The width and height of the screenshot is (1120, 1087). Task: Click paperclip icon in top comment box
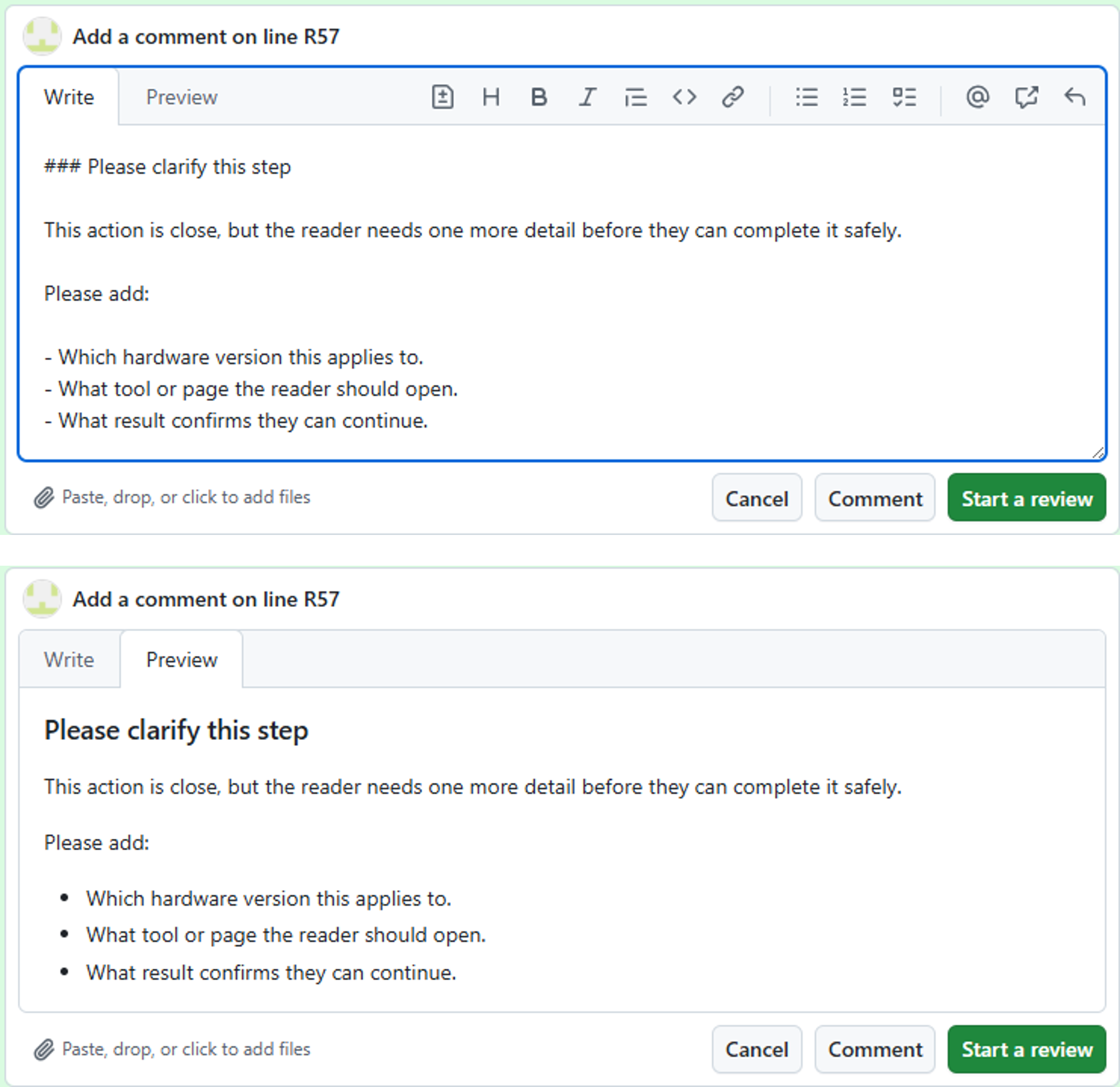[44, 498]
